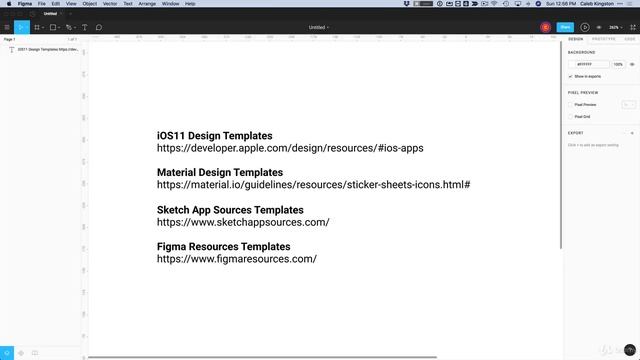Image resolution: width=640 pixels, height=360 pixels.
Task: Open the Edit menu
Action: click(x=56, y=4)
